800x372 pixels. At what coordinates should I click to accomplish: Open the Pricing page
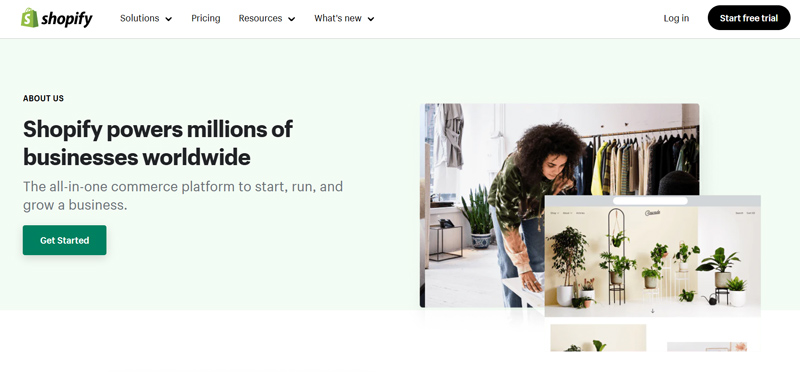(x=206, y=18)
